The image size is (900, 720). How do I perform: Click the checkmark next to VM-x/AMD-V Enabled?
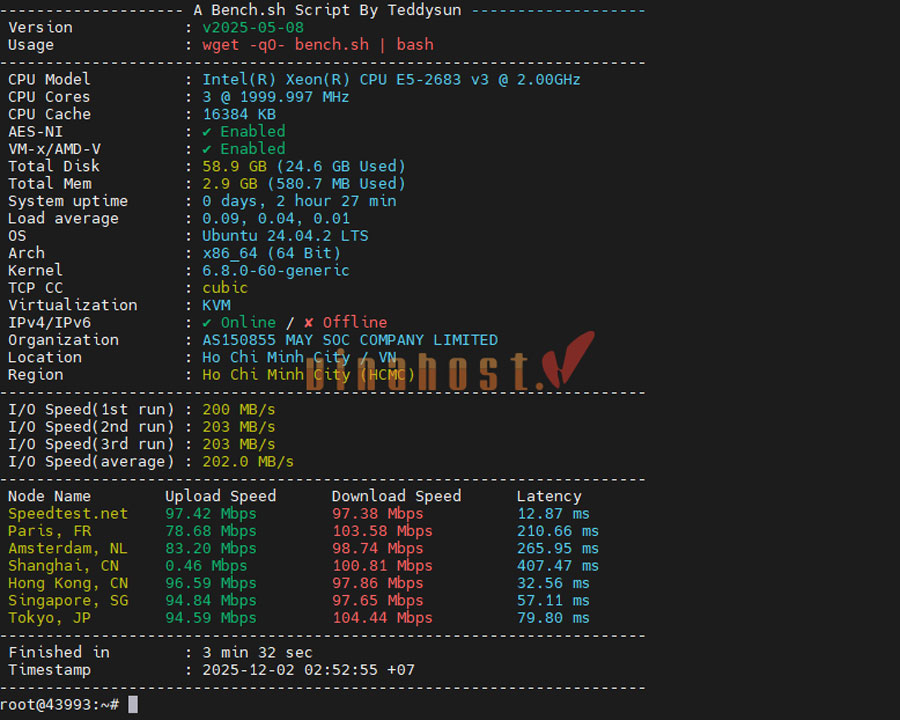[x=207, y=149]
